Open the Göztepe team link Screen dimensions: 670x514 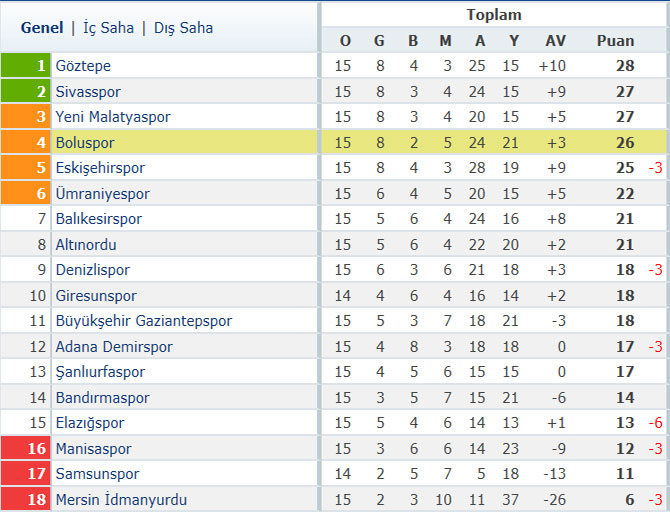(83, 66)
